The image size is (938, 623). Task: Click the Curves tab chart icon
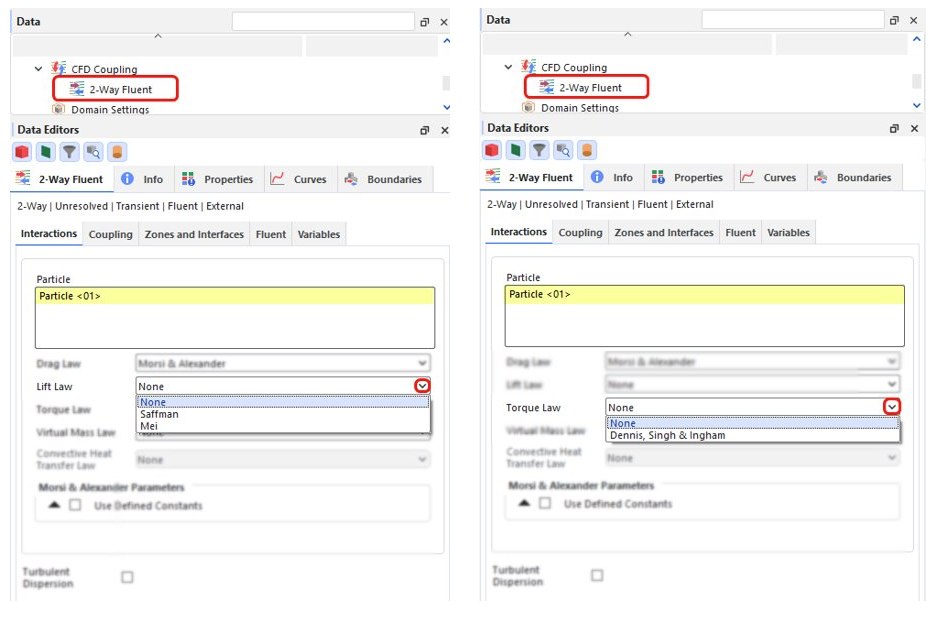[x=275, y=179]
